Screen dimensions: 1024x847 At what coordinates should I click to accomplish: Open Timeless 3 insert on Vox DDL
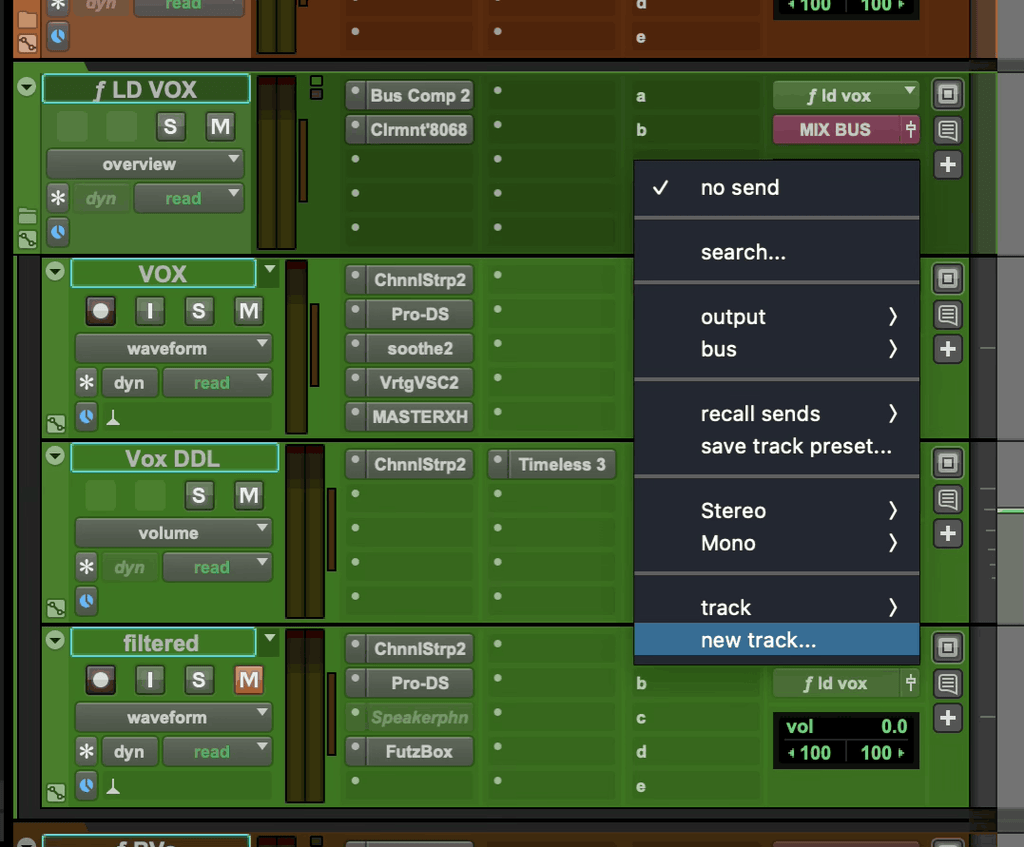coord(562,464)
